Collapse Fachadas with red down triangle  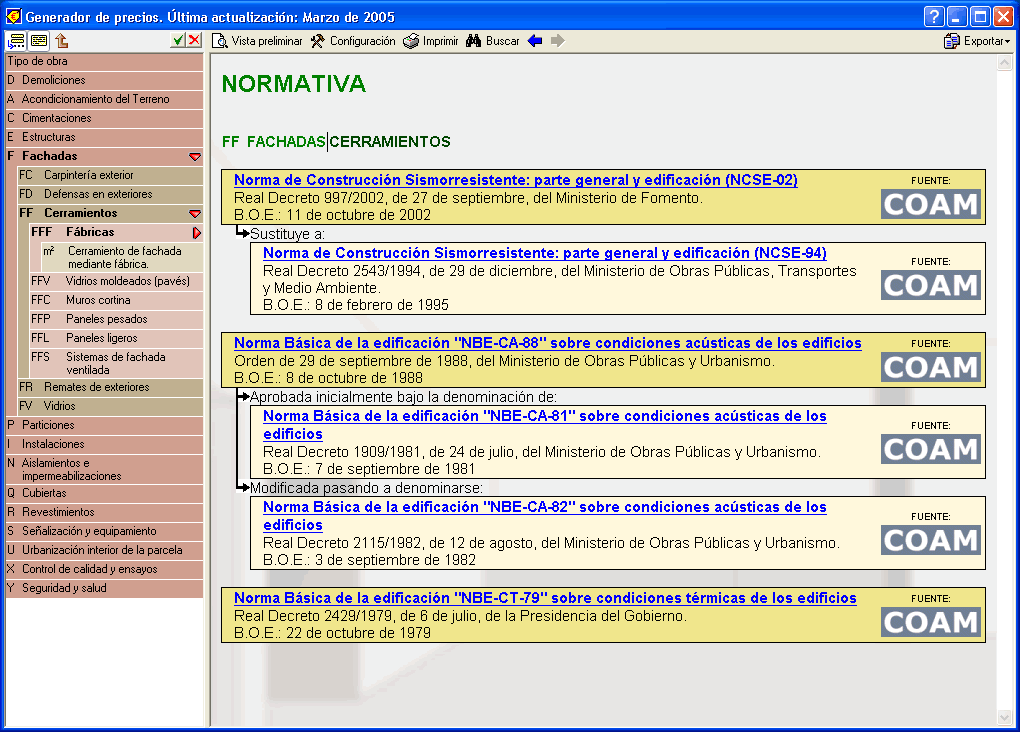click(x=195, y=157)
